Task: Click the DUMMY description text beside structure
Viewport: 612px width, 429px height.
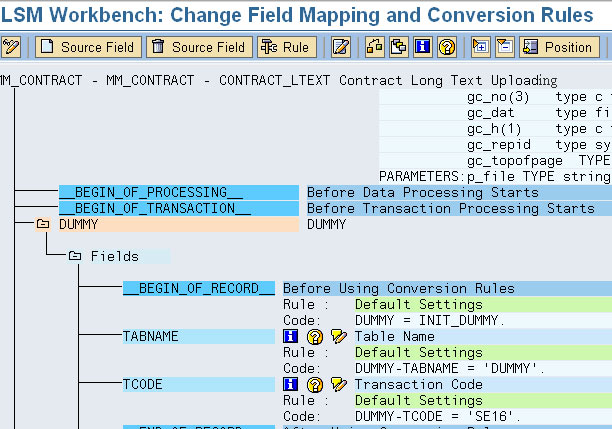Action: tap(327, 224)
